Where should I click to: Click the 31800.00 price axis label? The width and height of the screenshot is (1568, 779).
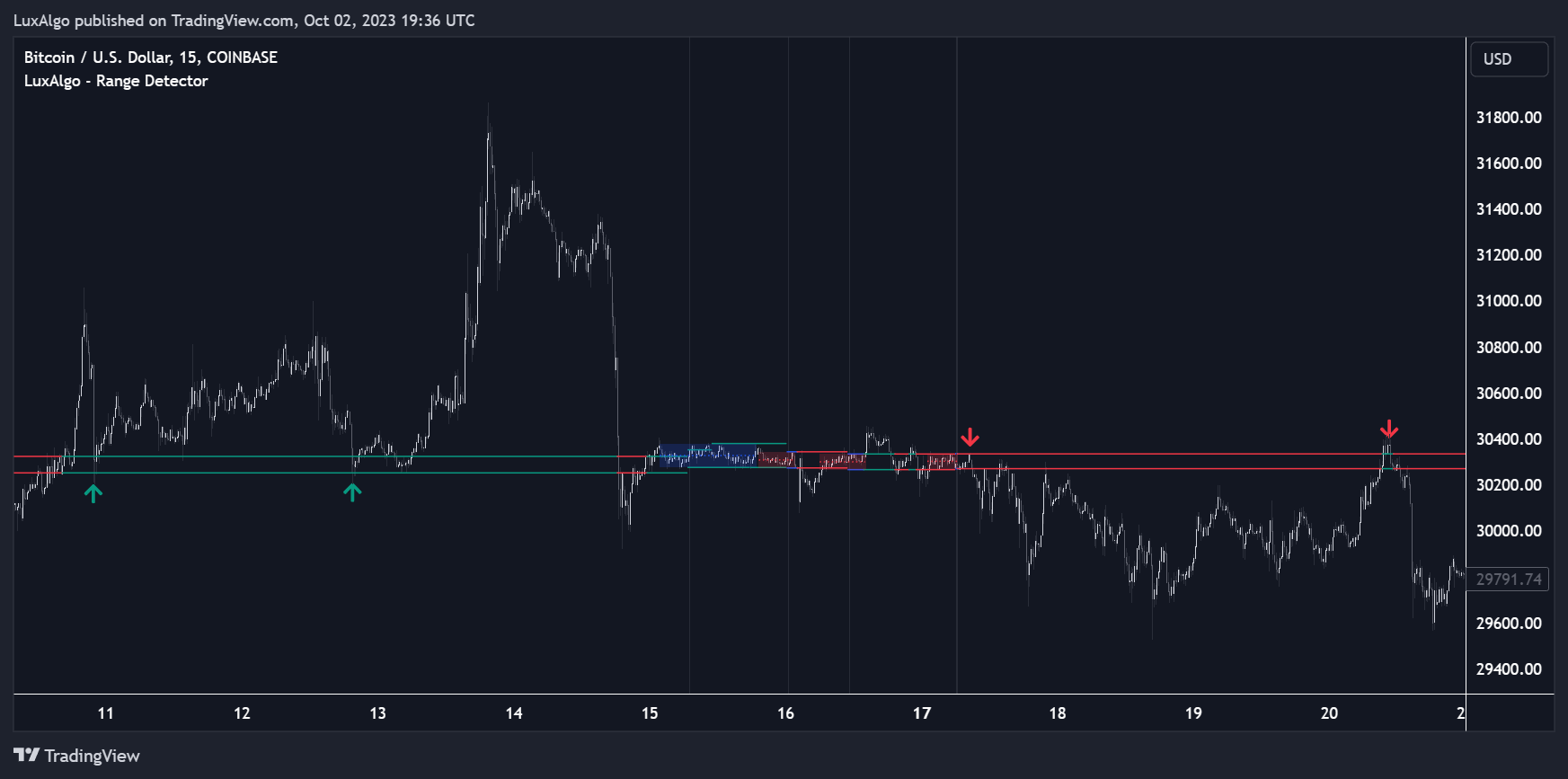click(x=1509, y=118)
